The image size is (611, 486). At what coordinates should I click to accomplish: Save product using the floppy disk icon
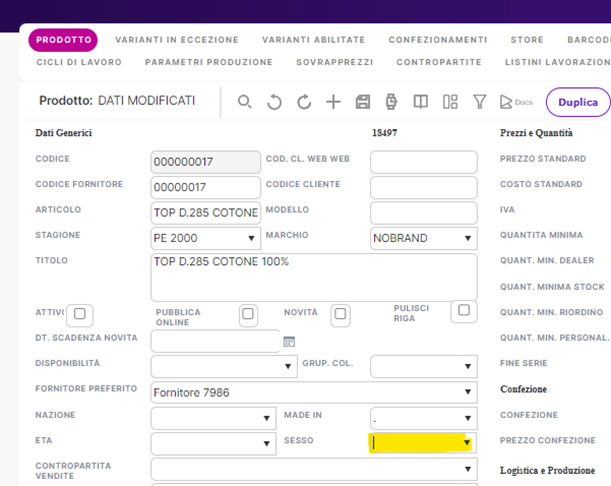(x=363, y=102)
